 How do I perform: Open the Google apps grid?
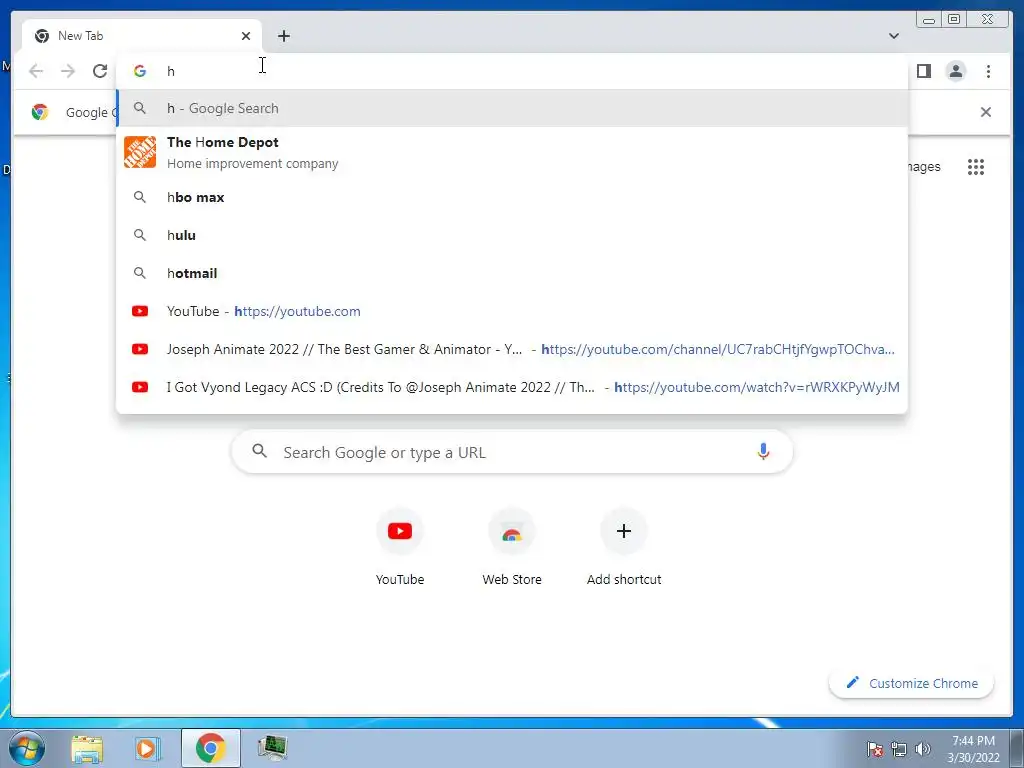click(x=976, y=167)
